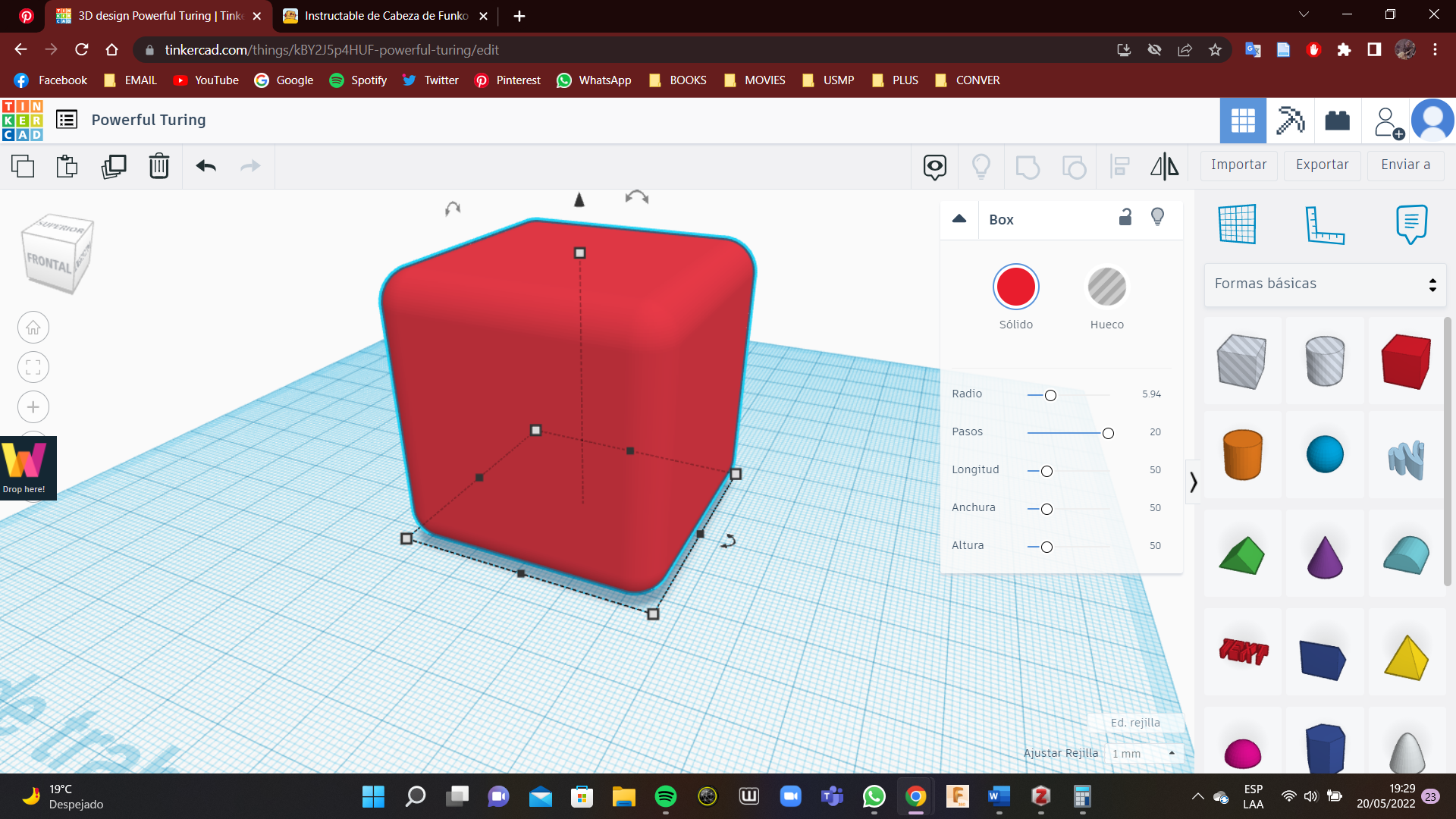Set the Box shape to Sólido
This screenshot has height=819, width=1456.
tap(1015, 287)
